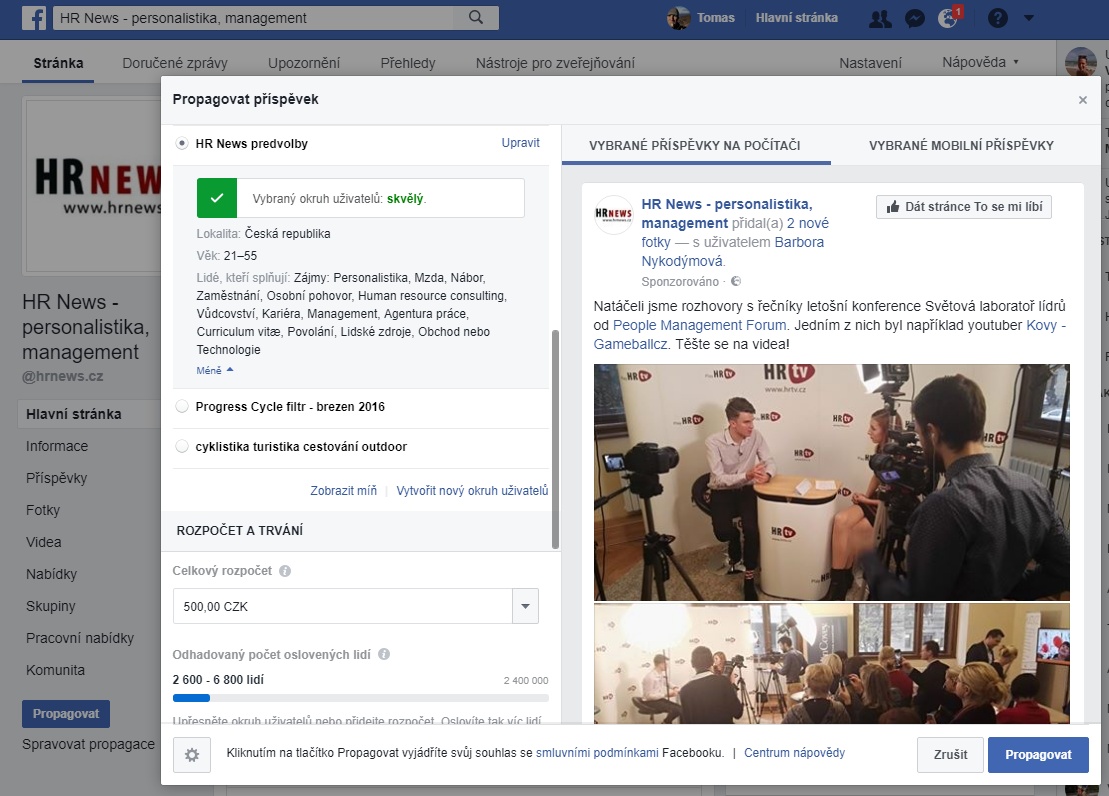
Task: Click Propagovat button in left sidebar
Action: pyautogui.click(x=66, y=714)
